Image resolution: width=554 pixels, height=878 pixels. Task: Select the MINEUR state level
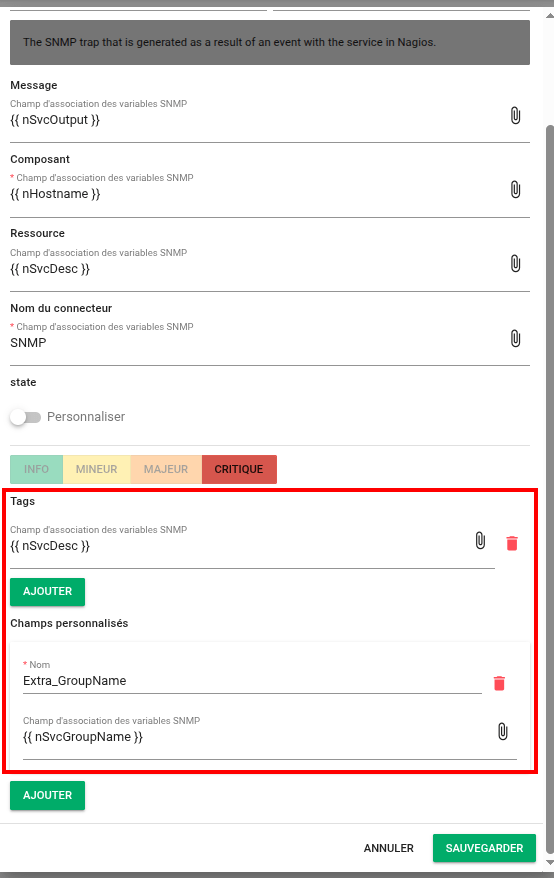pos(96,469)
